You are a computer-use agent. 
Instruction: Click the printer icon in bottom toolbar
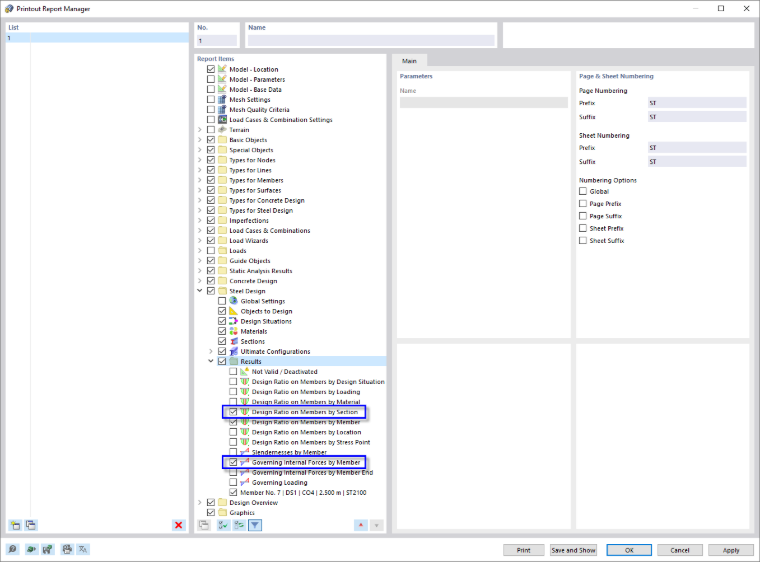click(67, 549)
